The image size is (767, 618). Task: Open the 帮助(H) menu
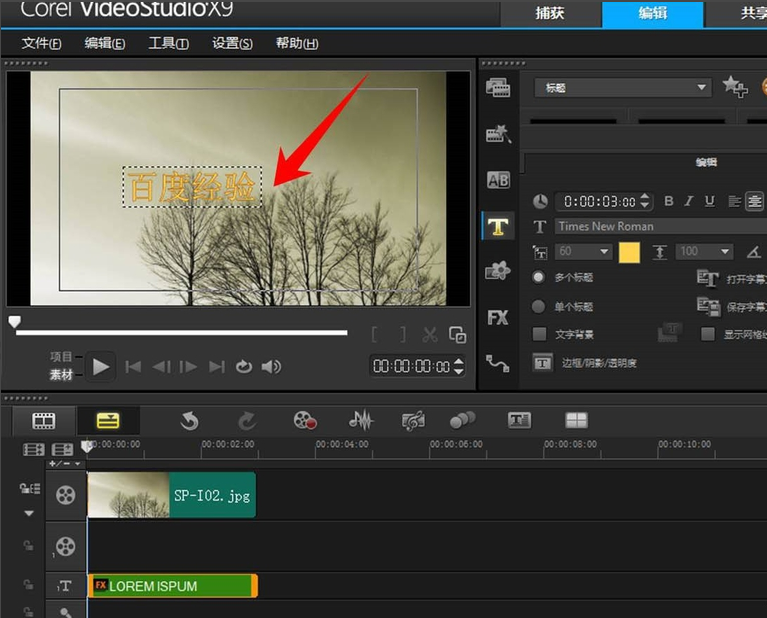click(x=297, y=44)
